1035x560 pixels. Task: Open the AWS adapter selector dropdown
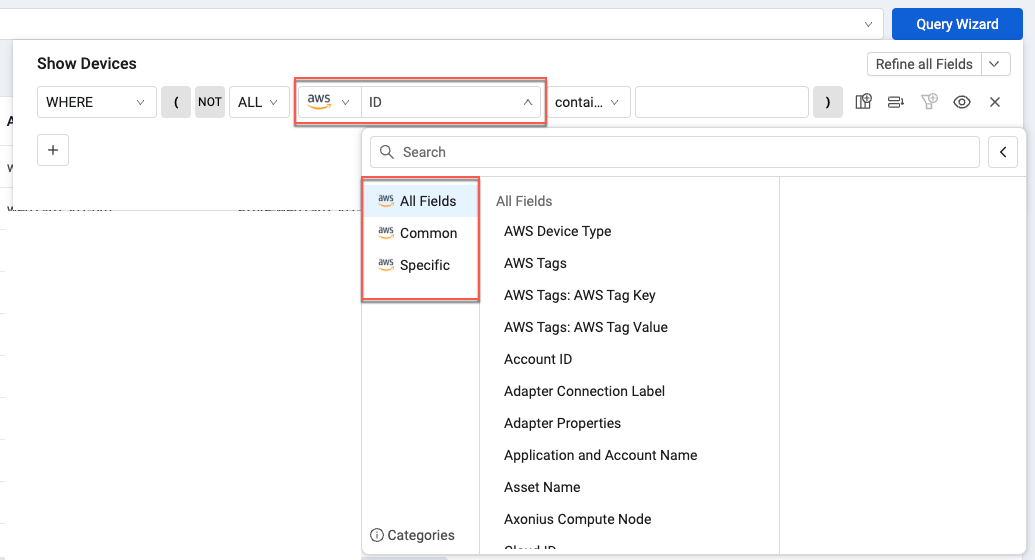(x=329, y=102)
